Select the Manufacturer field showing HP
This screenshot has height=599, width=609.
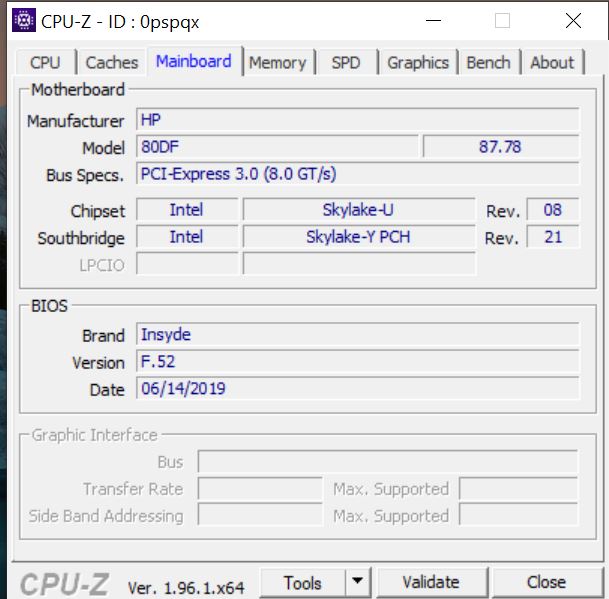coord(358,120)
